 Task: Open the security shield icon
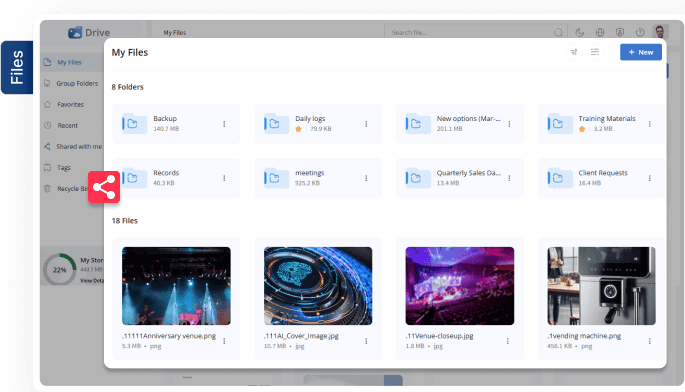point(620,32)
